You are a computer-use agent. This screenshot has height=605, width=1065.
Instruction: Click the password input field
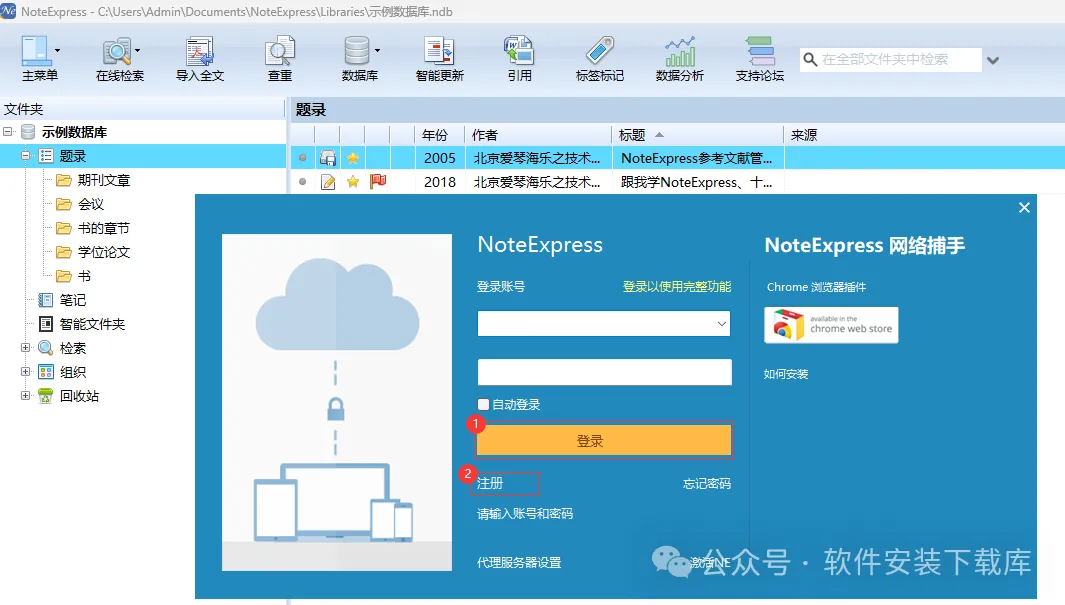click(x=604, y=372)
